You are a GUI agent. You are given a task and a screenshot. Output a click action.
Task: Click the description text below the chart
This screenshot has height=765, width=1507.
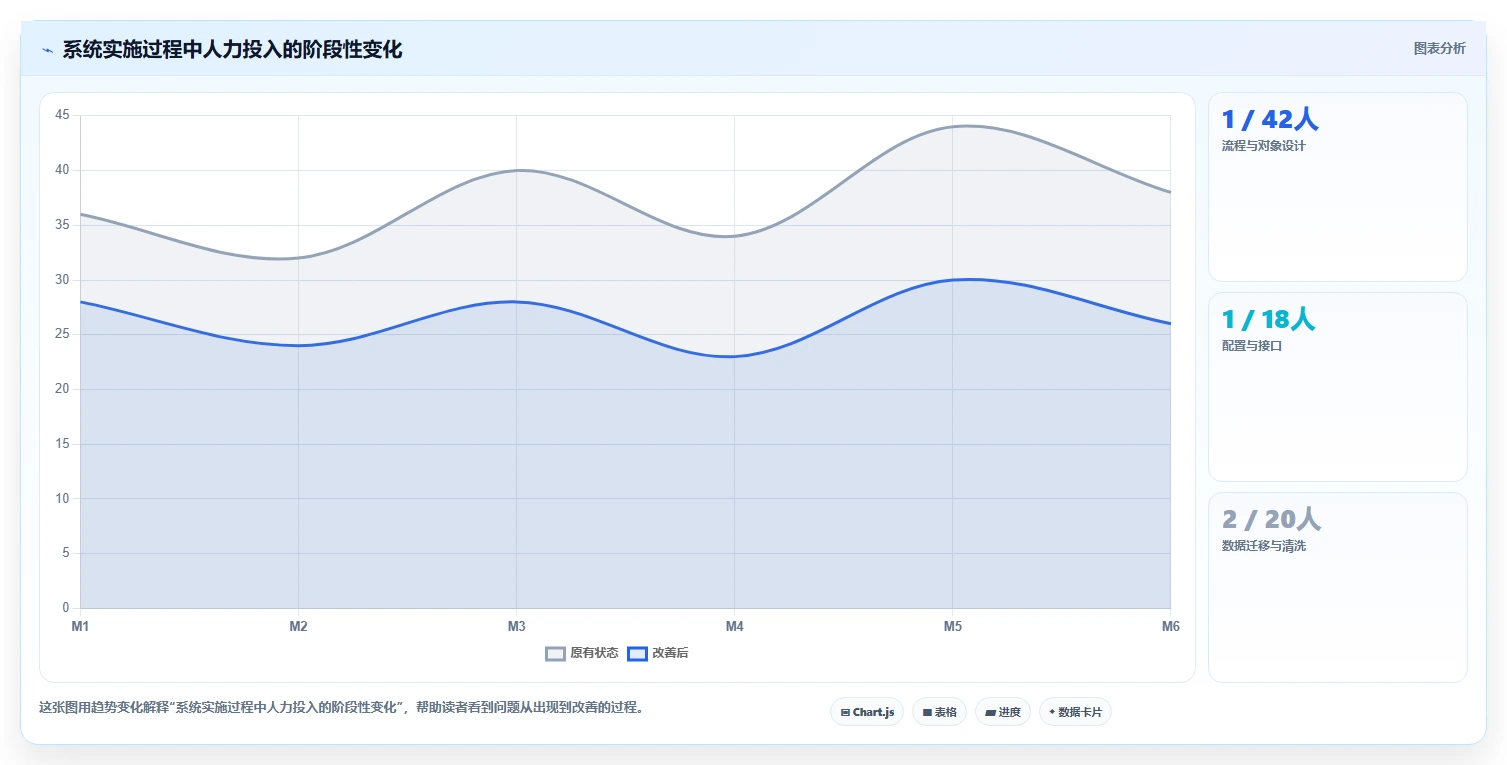tap(342, 708)
